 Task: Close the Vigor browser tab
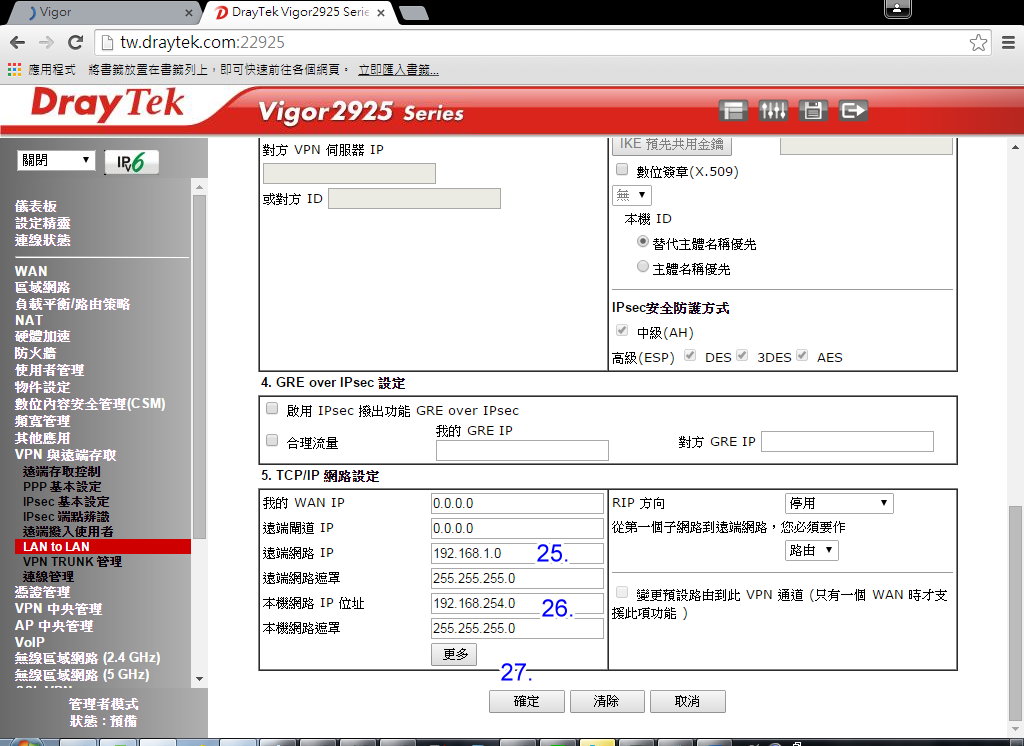click(x=188, y=12)
